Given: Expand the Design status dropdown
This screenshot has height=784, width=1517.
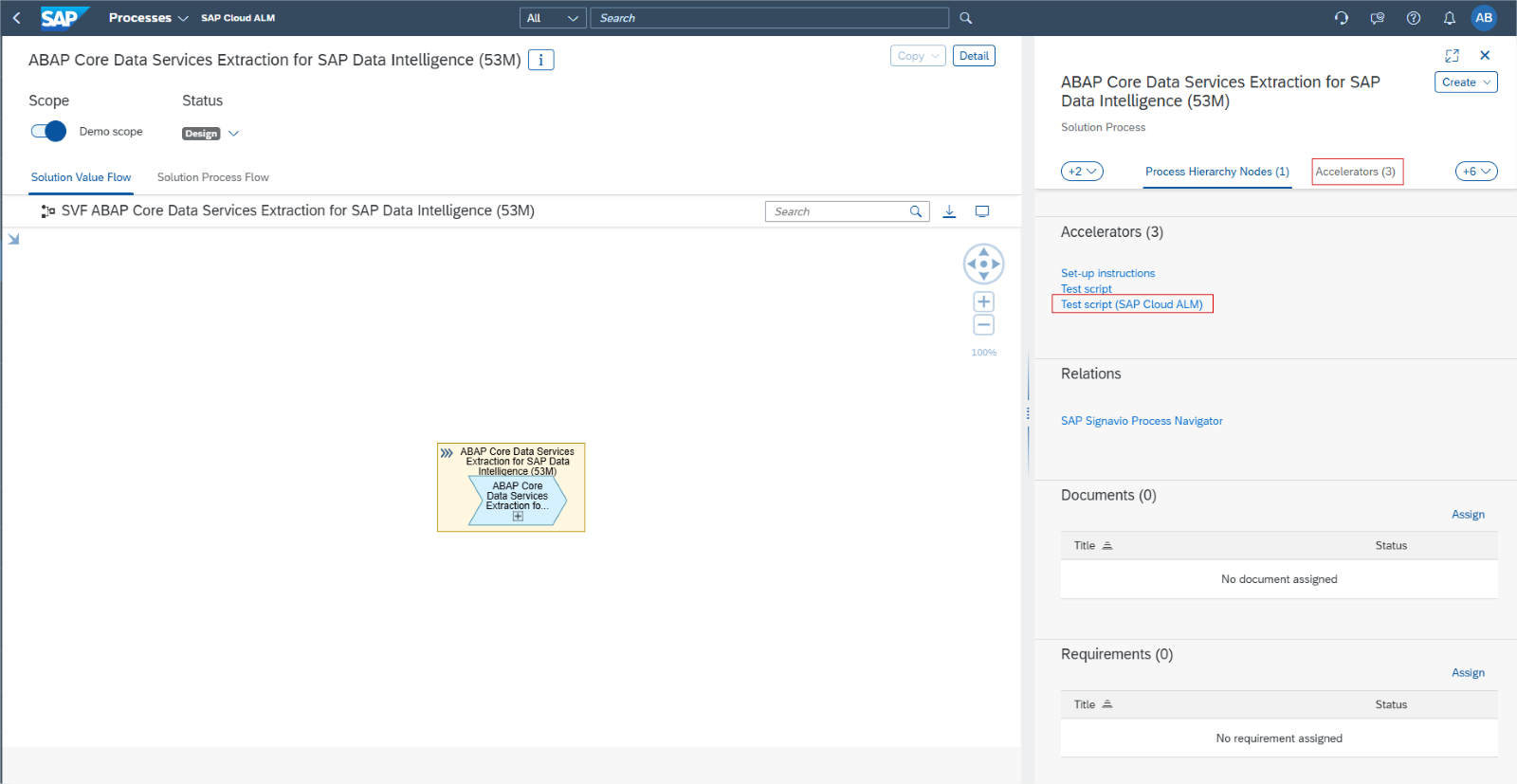Looking at the screenshot, I should (233, 134).
